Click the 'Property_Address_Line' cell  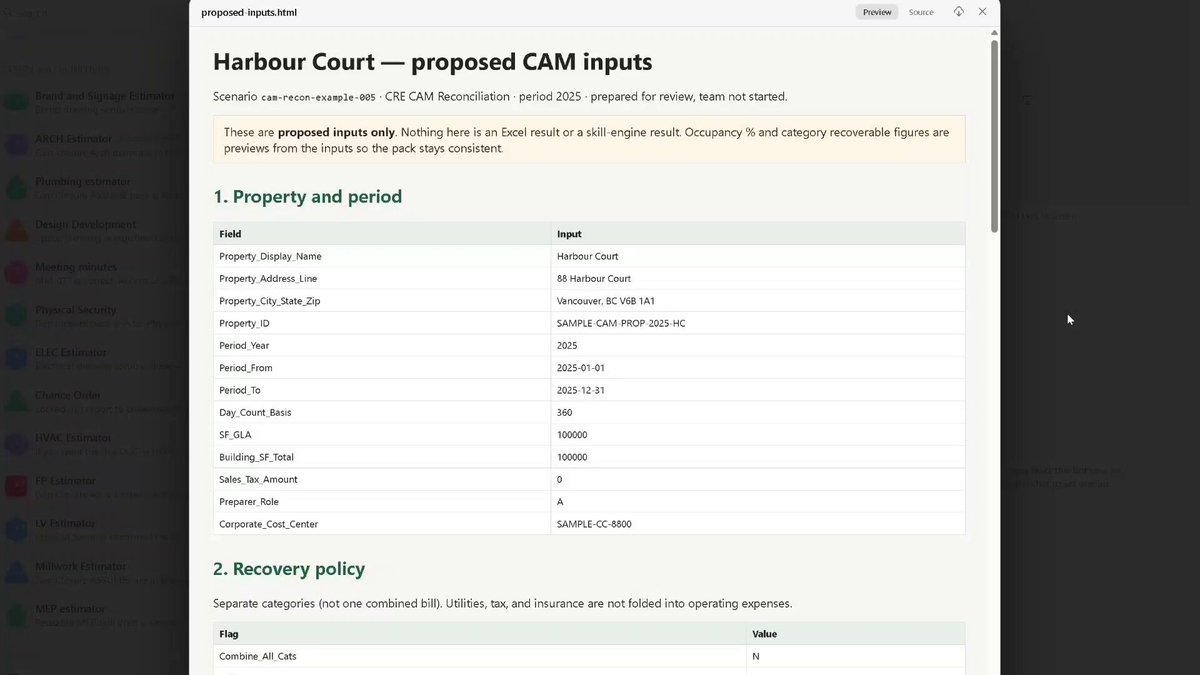tap(382, 278)
